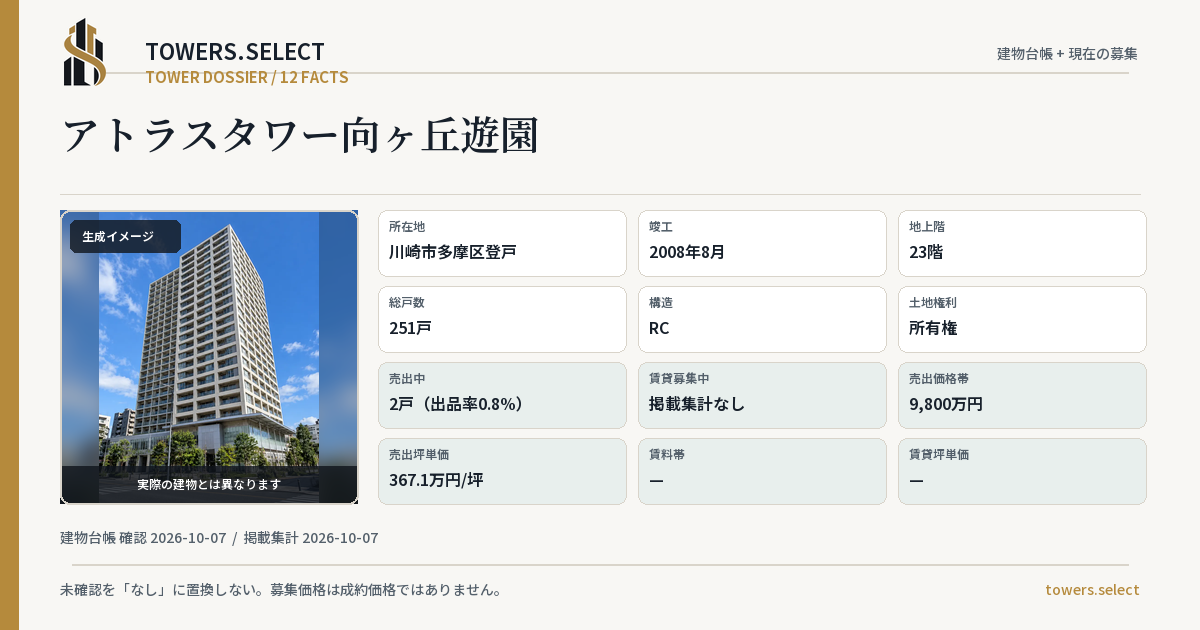Click the 賃料帯 field label
Image resolution: width=1200 pixels, height=630 pixels.
point(667,455)
